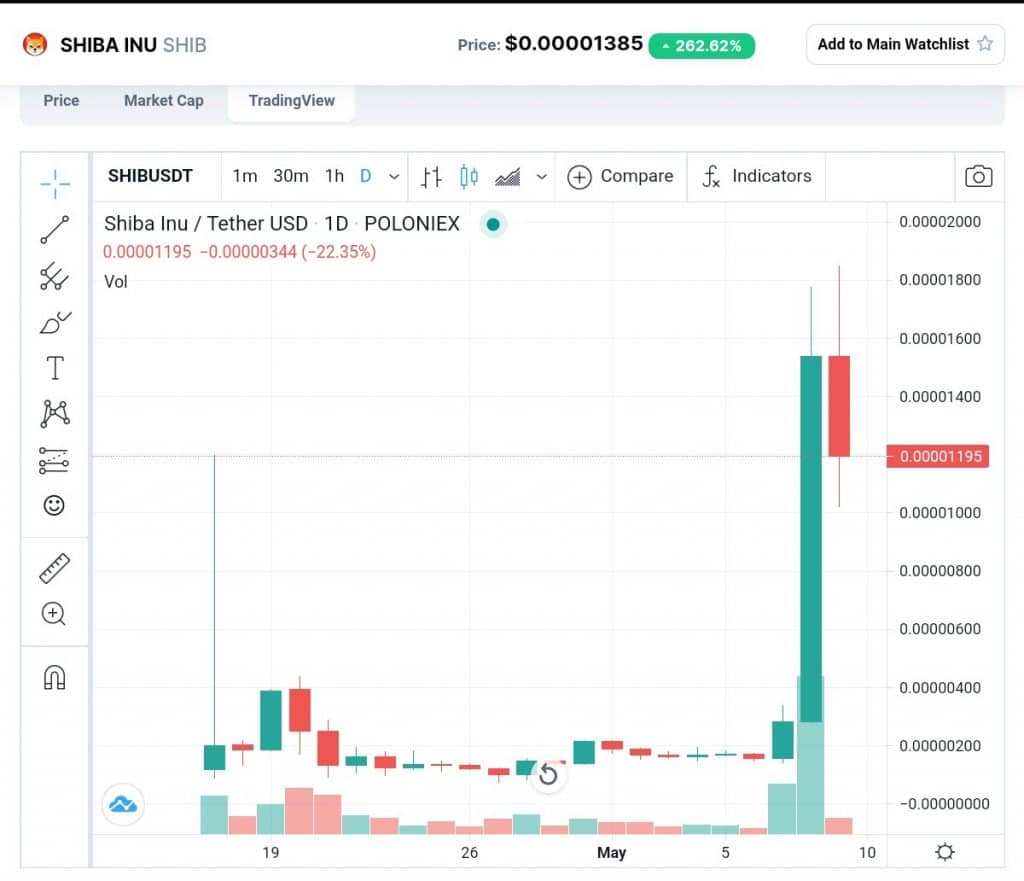
Task: Click the SHIBA INU SHIB heading
Action: 133,44
